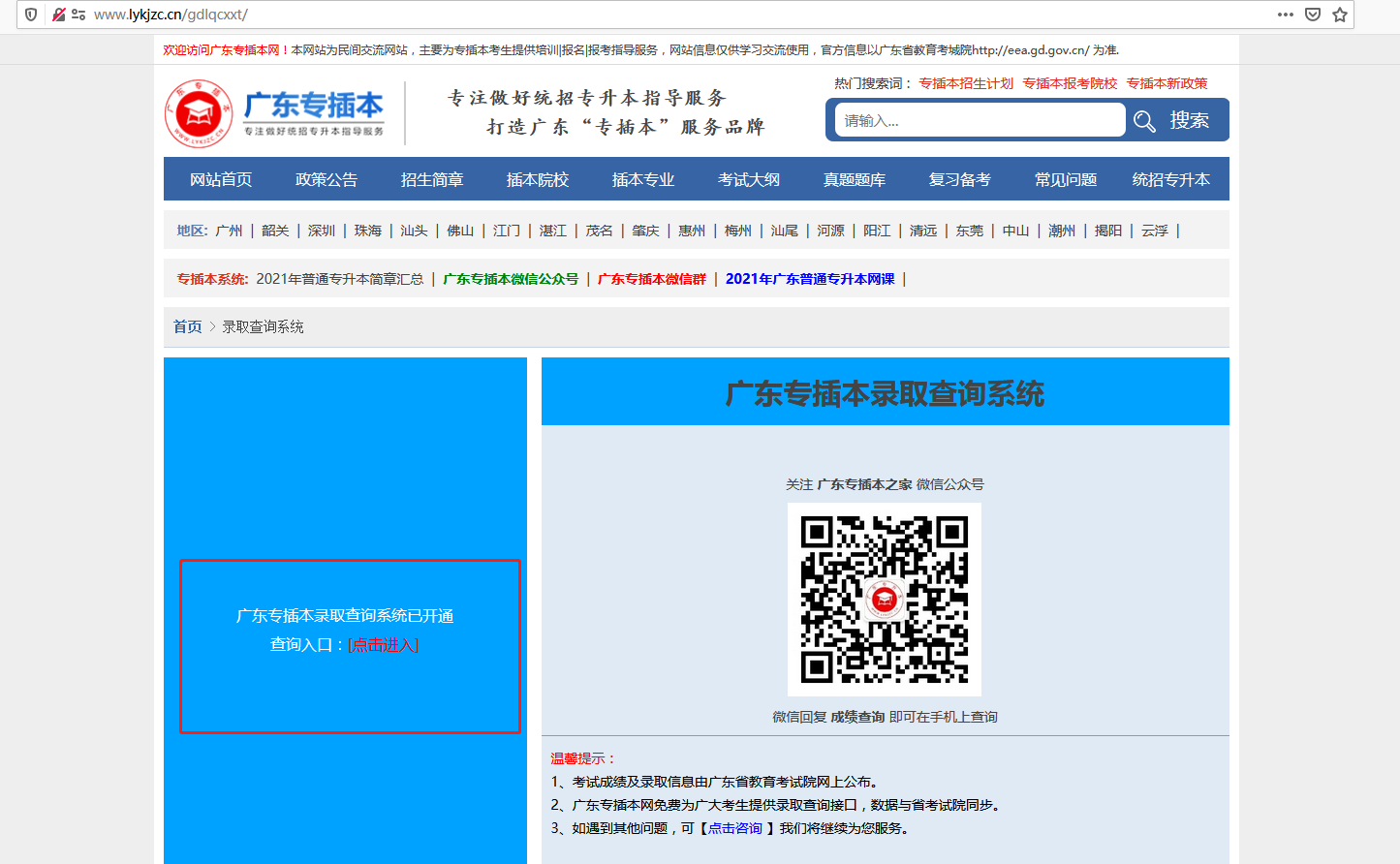Select region 珠海
This screenshot has height=864, width=1400.
[x=368, y=231]
